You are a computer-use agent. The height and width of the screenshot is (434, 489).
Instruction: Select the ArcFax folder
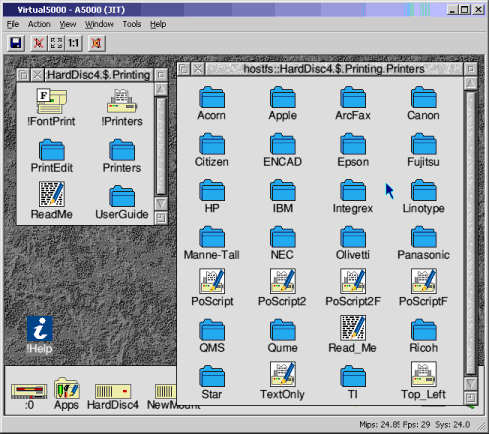pyautogui.click(x=353, y=103)
